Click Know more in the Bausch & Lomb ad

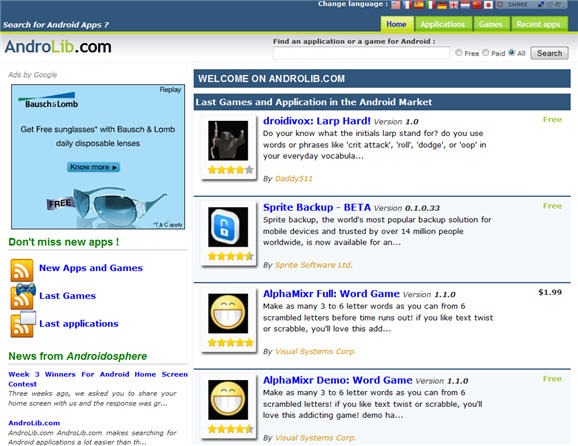[x=94, y=167]
